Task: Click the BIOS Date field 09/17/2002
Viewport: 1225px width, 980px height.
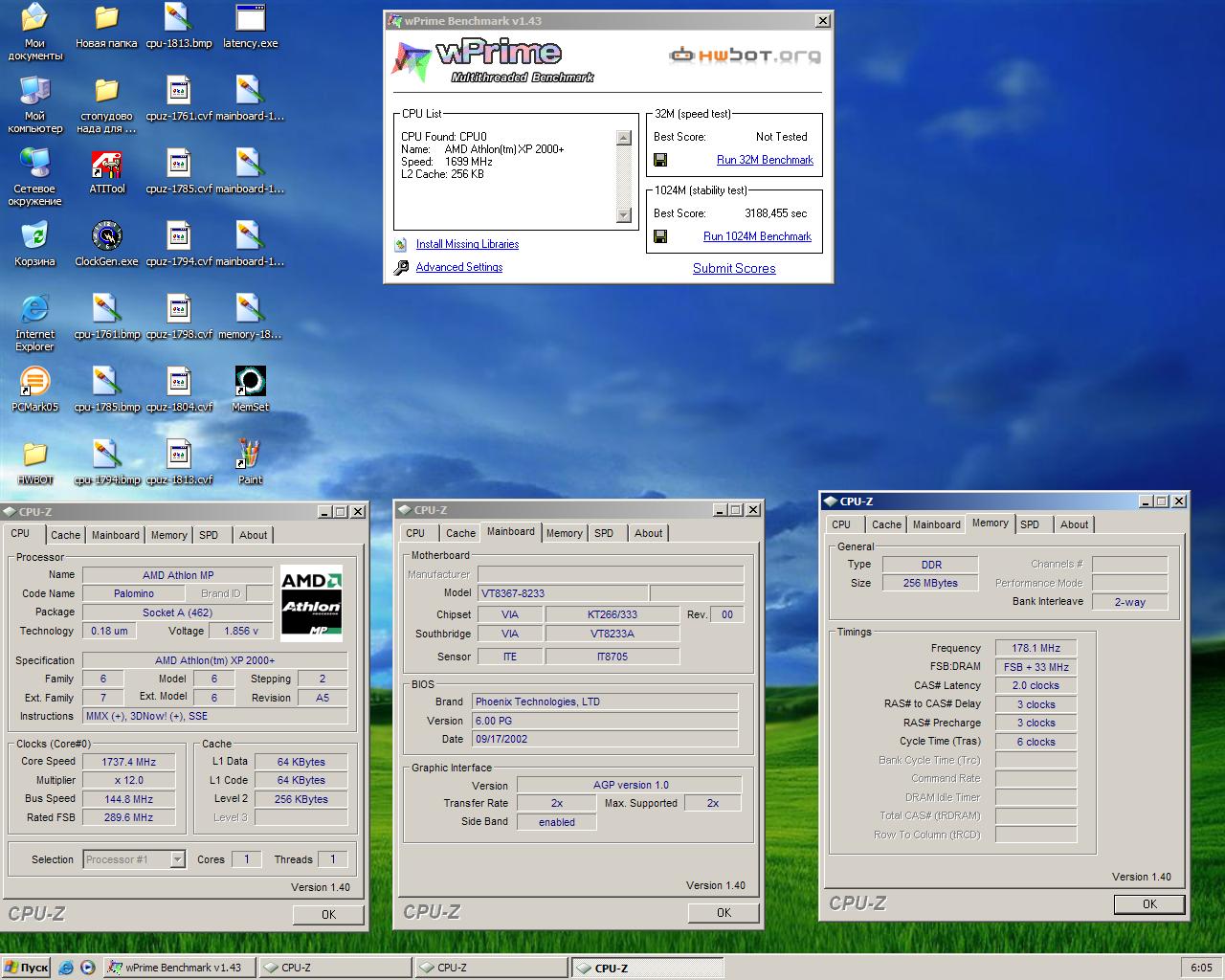Action: pos(605,739)
